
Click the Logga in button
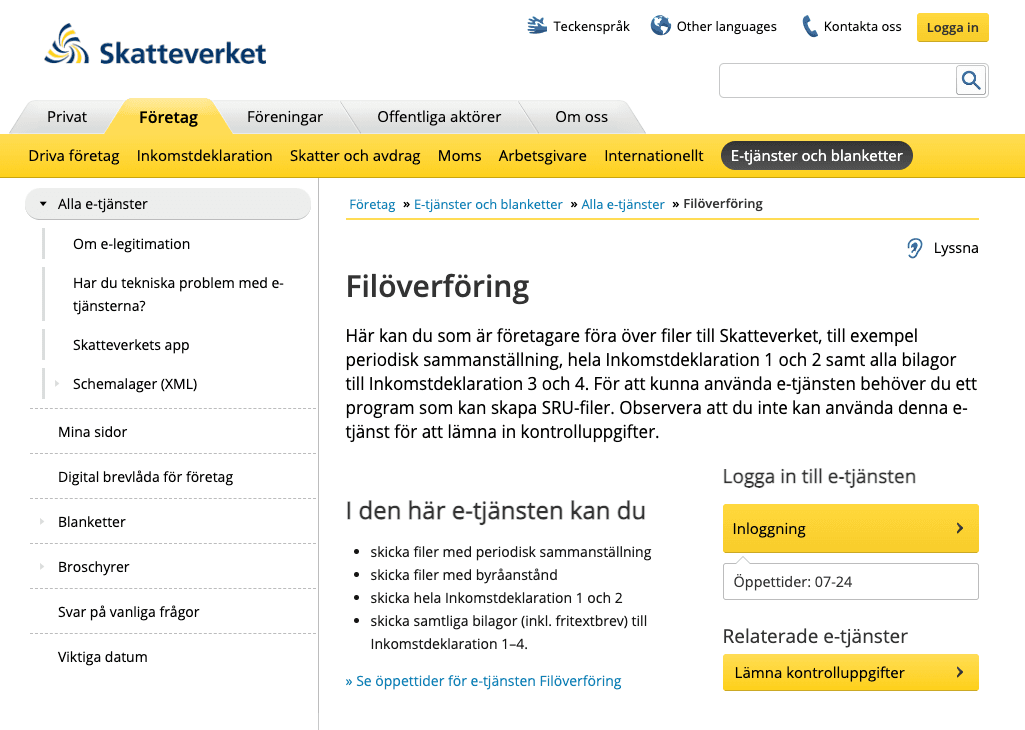pos(951,27)
